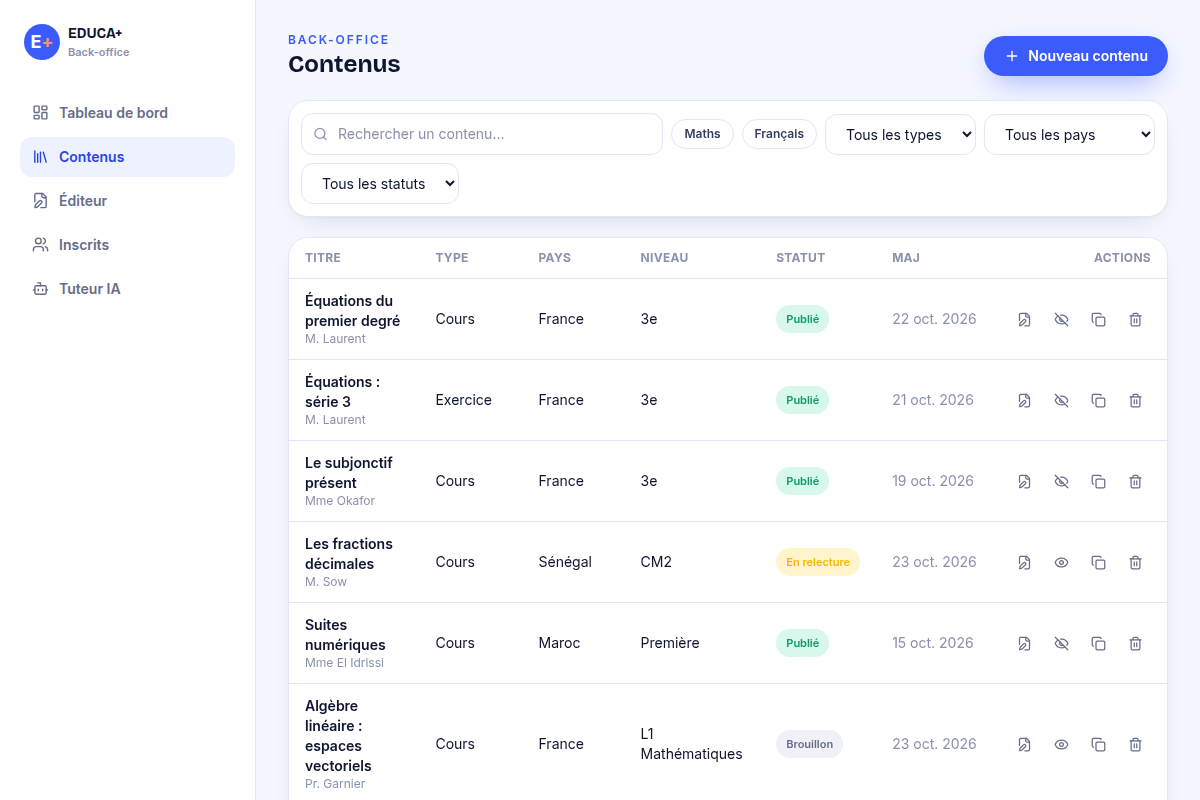Show 'Algèbre linéaire : espaces vectoriels' using its eye icon

[1062, 744]
